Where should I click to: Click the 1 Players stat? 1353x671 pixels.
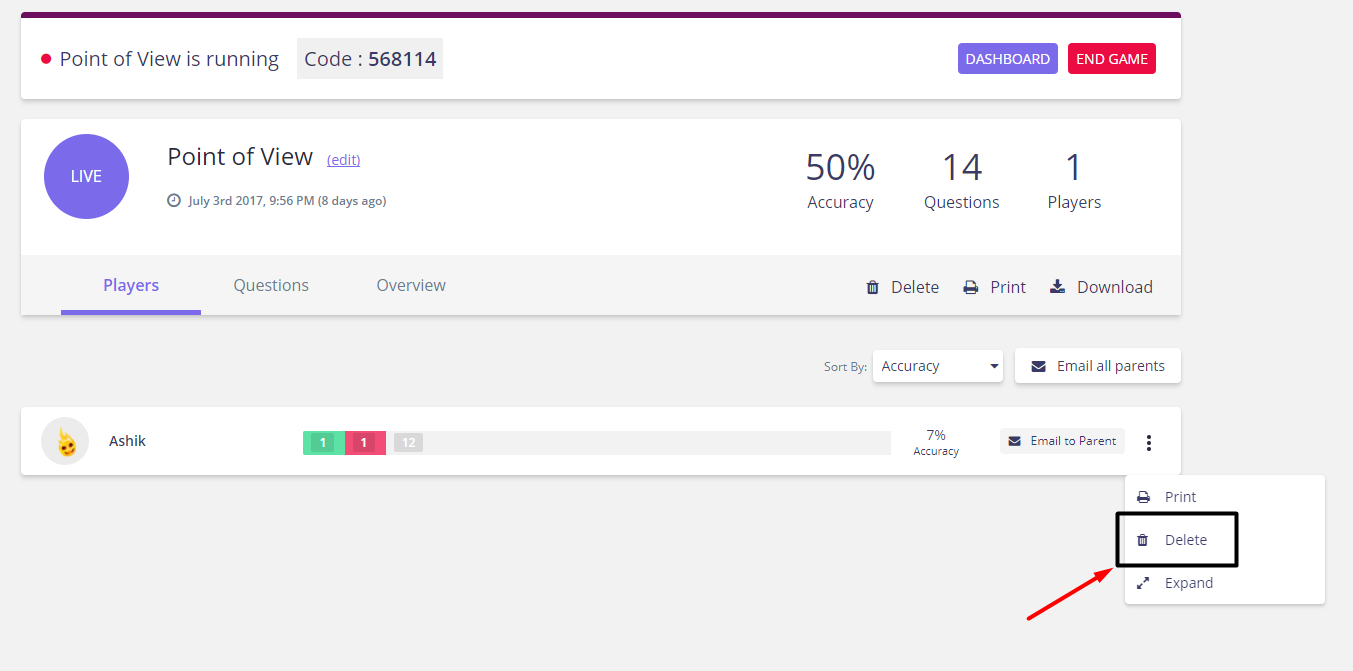point(1074,181)
